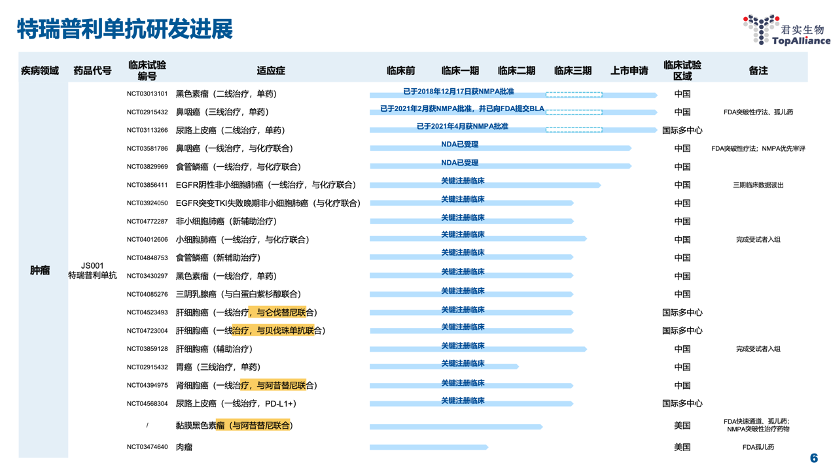Click the 临床试验区域 column header
Viewport: 832px width, 468px height.
tap(682, 71)
